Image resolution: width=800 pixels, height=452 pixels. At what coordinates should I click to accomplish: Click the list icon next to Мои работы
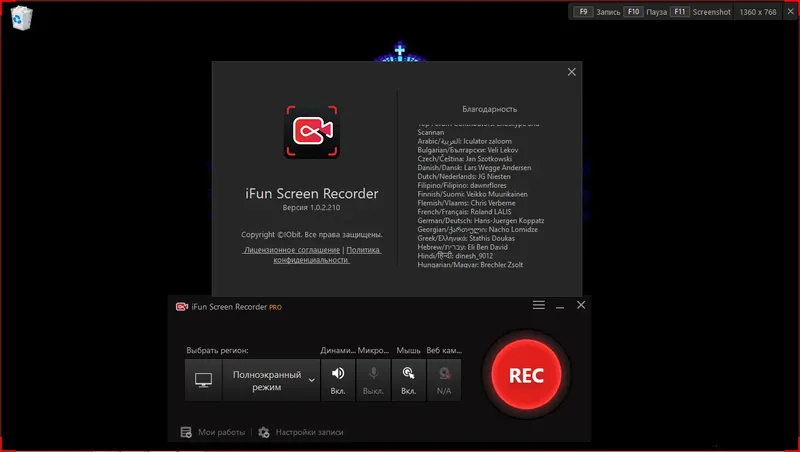pos(186,432)
